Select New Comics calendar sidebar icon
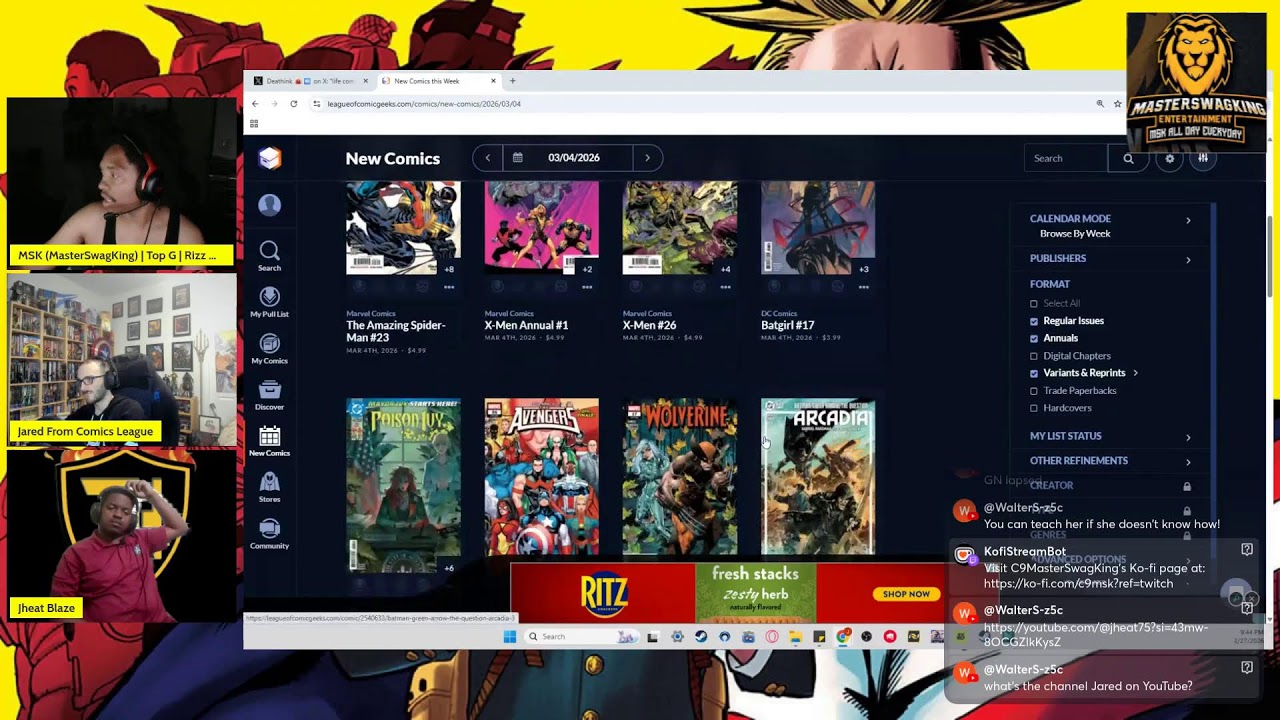The image size is (1280, 720). click(x=270, y=441)
